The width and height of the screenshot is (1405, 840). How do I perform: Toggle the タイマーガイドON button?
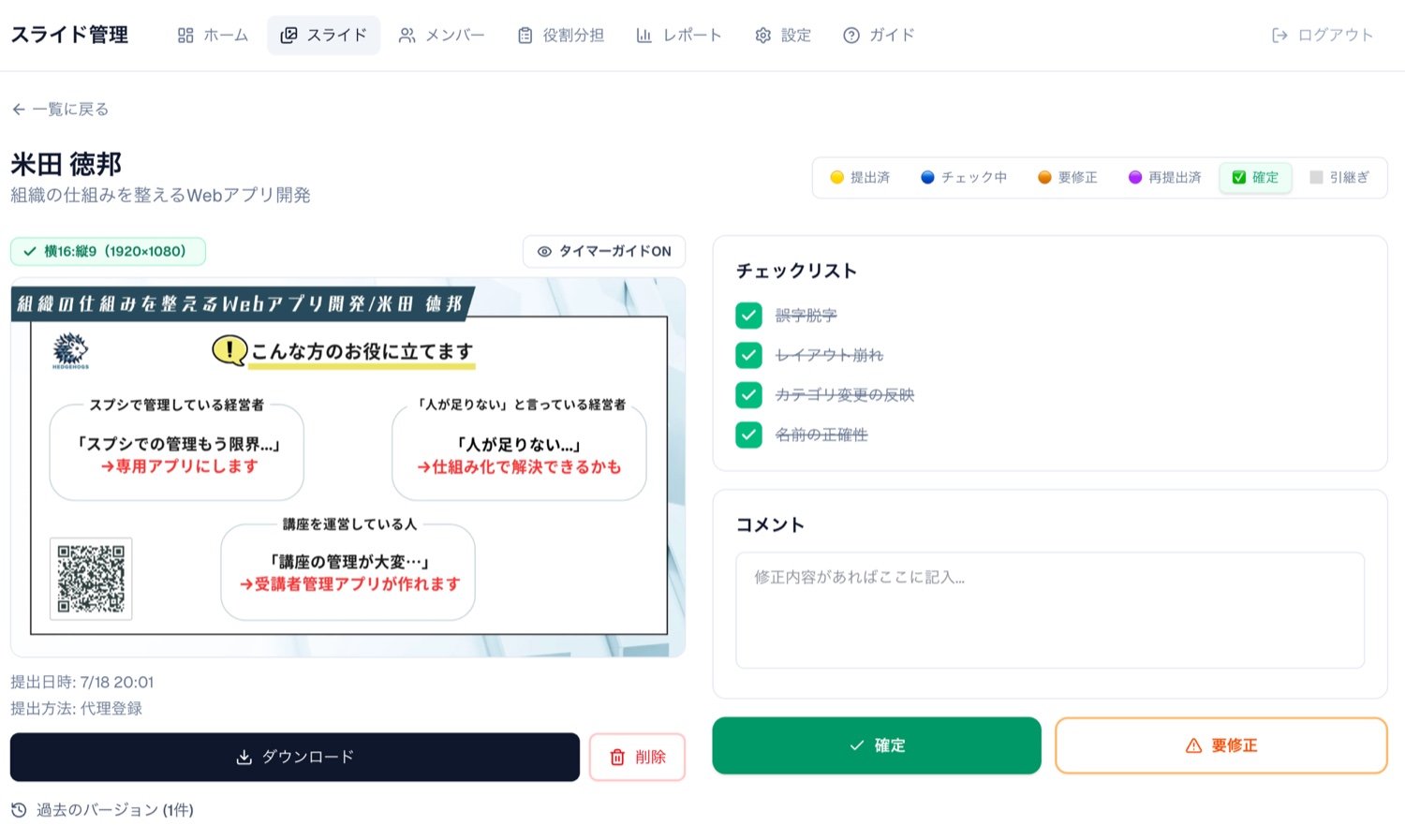tap(604, 252)
